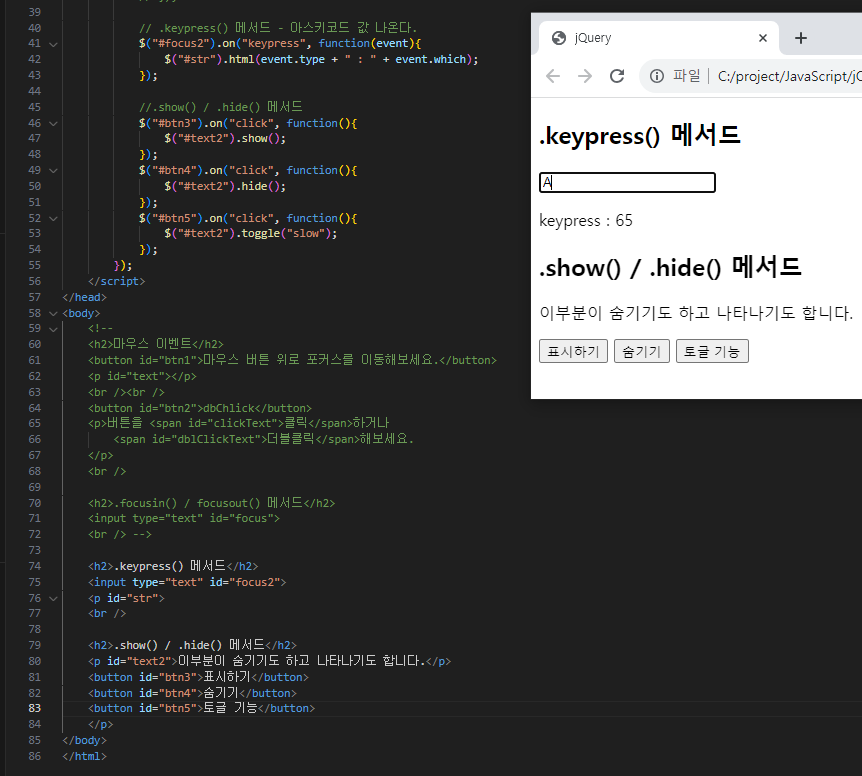Screen dimensions: 862x776
Task: Click the btn3 button tag on line 81
Action: tap(198, 677)
